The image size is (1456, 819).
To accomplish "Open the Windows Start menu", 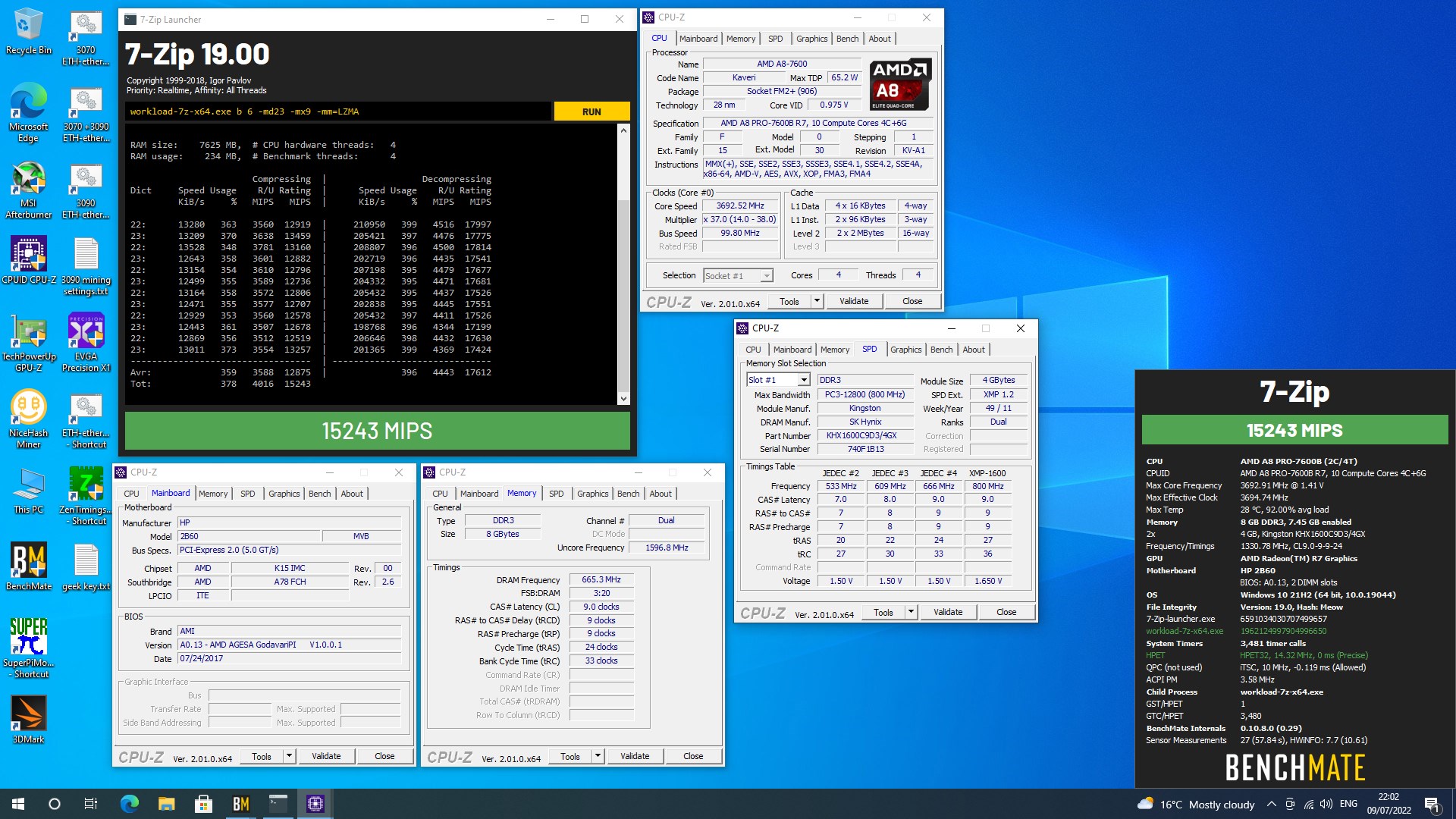I will coord(18,804).
